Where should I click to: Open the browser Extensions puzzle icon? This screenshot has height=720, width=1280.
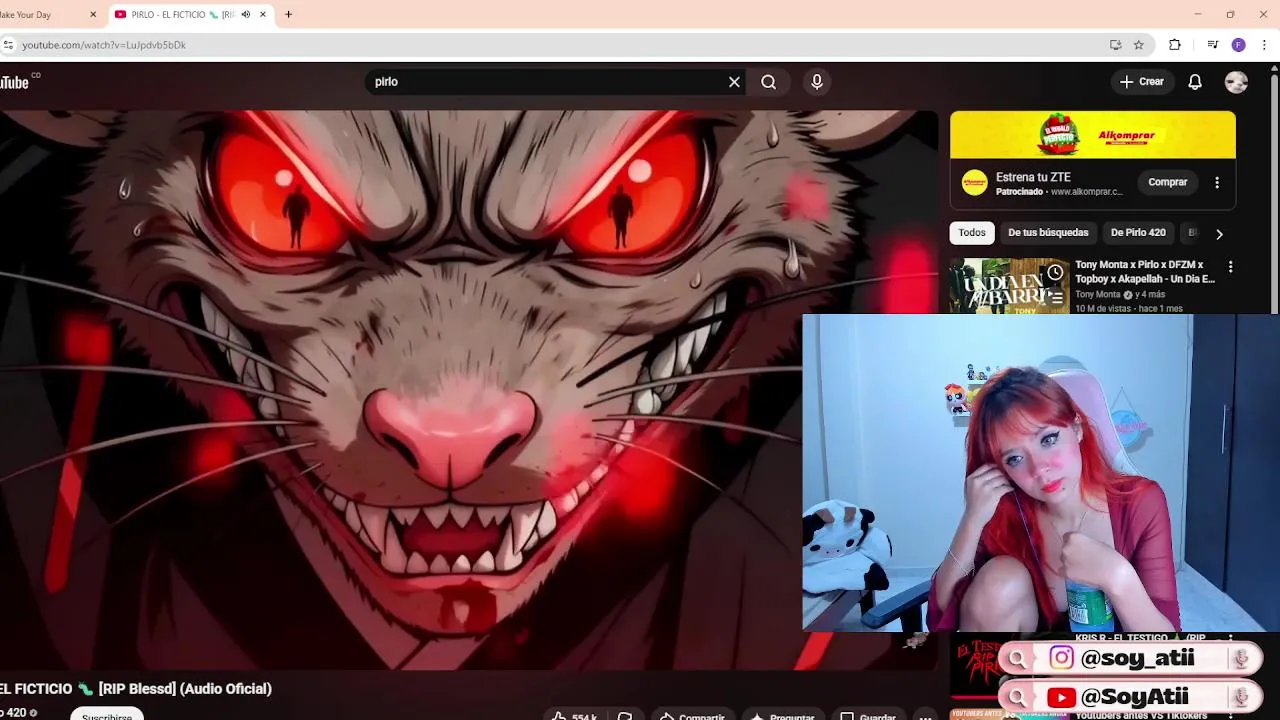coord(1175,45)
